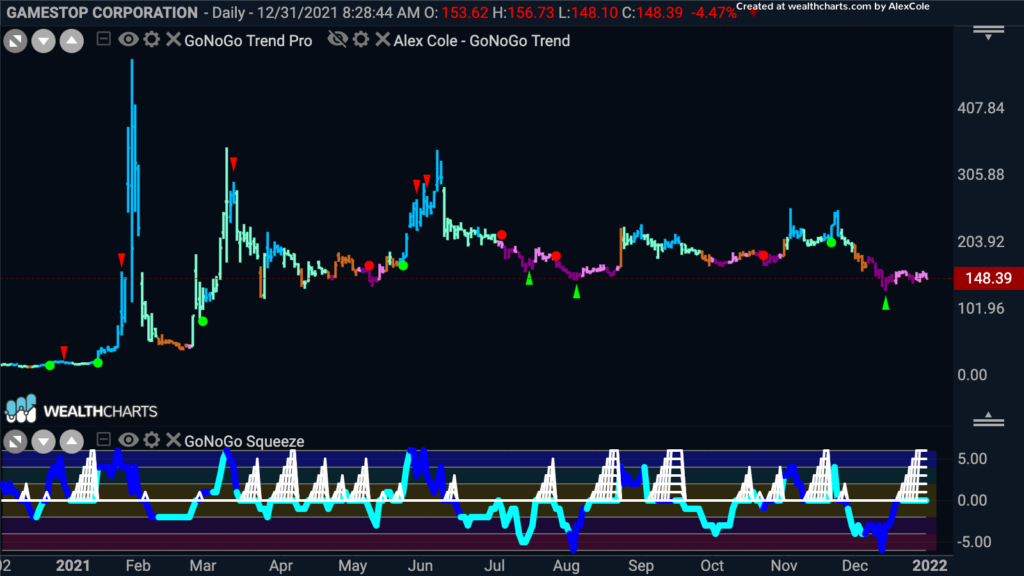Click the green dot in late November

coord(831,242)
